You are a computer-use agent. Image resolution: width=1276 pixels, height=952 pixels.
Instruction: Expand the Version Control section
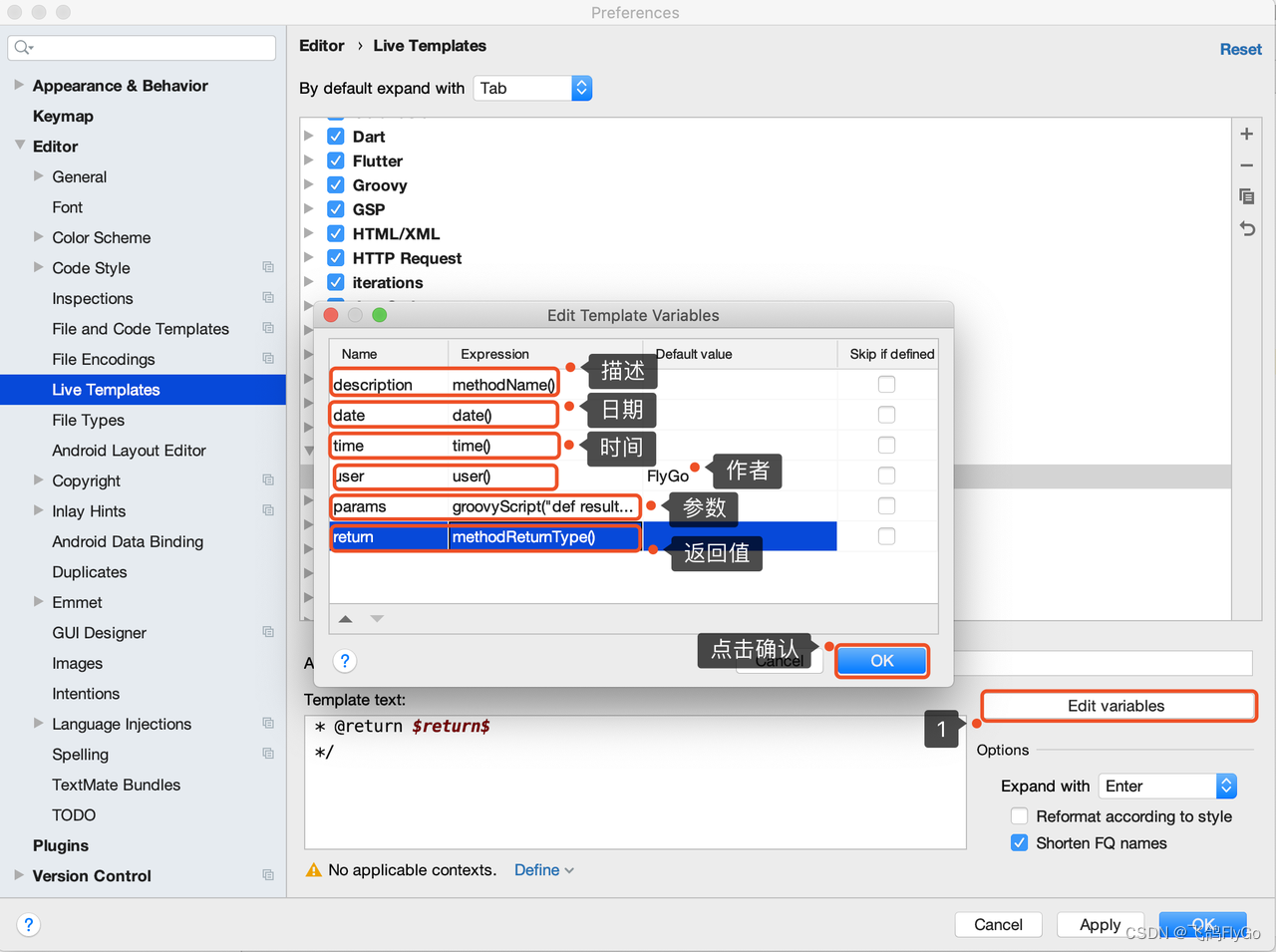point(19,874)
